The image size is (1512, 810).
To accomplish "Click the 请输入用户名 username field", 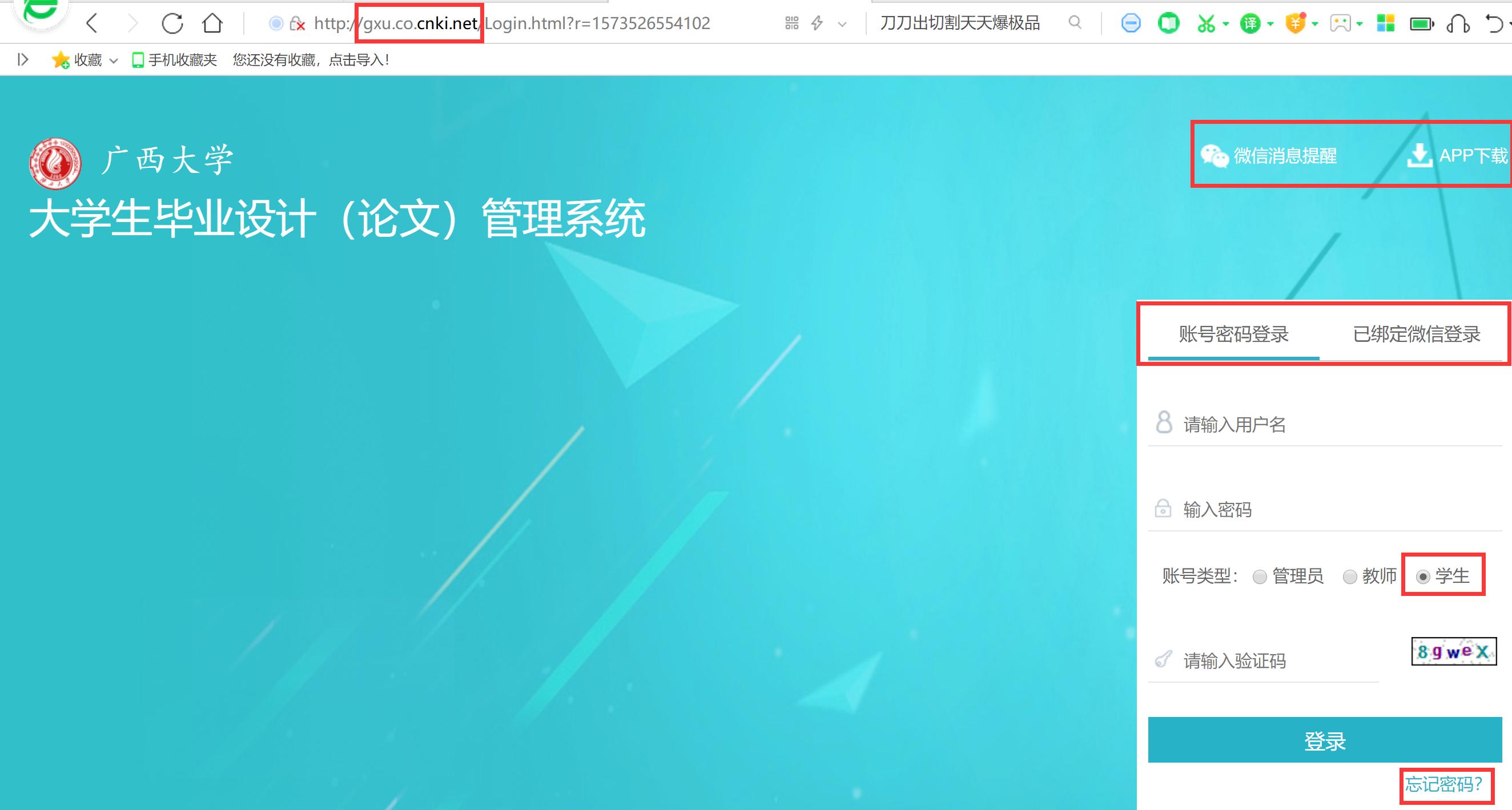I will pos(1325,424).
